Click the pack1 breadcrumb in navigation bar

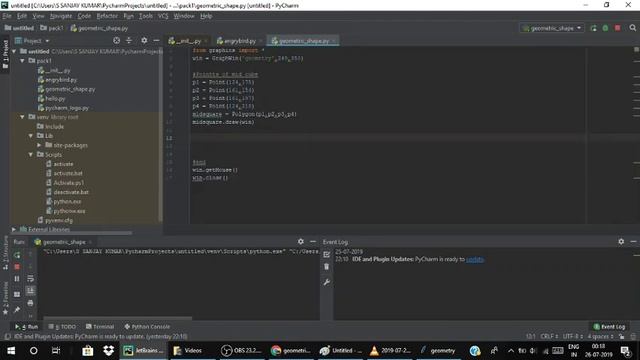point(51,28)
